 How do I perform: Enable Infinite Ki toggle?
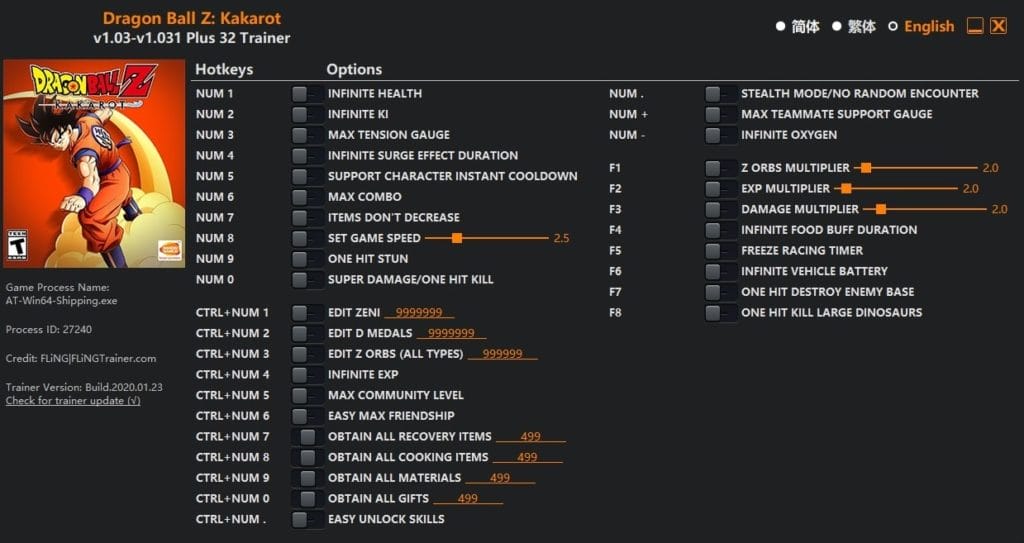[x=307, y=114]
